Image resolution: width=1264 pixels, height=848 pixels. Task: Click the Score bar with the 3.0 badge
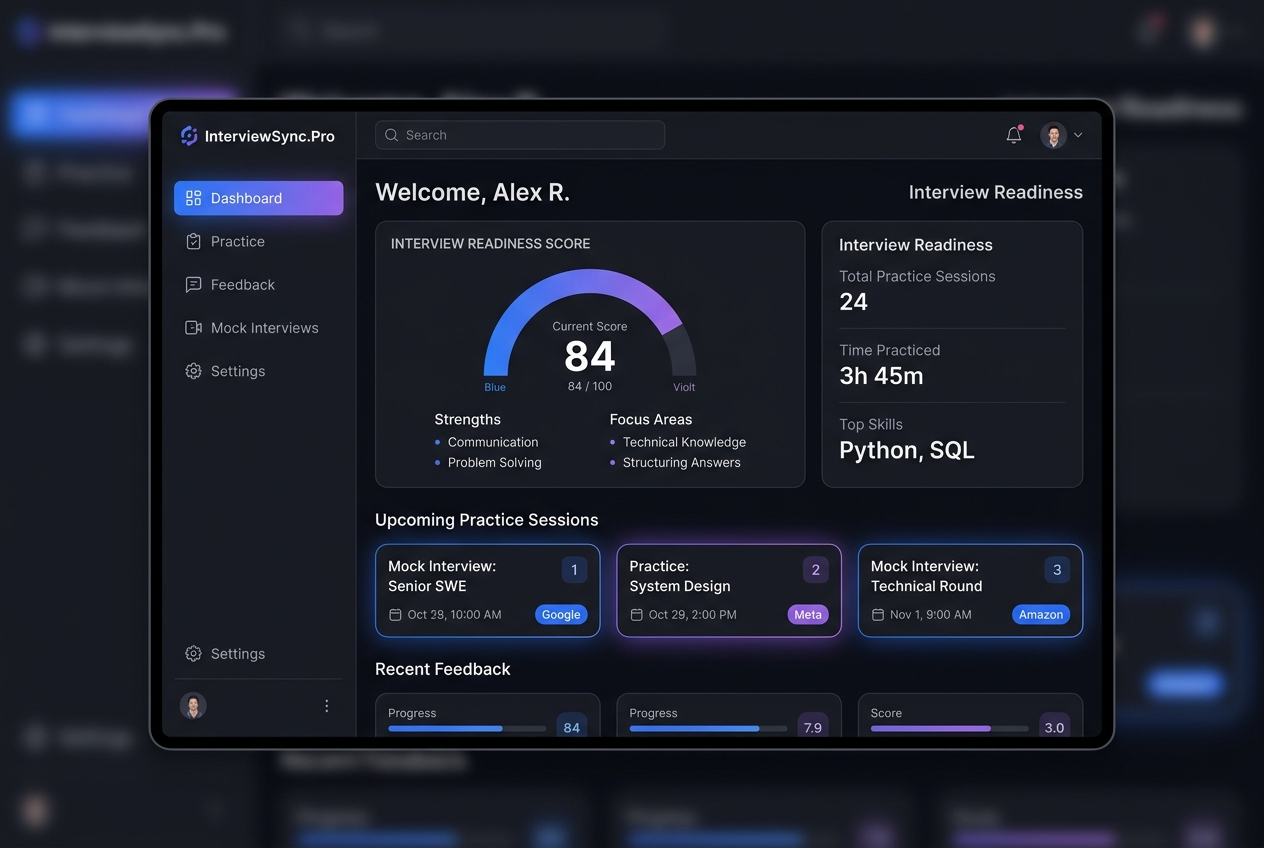click(950, 729)
